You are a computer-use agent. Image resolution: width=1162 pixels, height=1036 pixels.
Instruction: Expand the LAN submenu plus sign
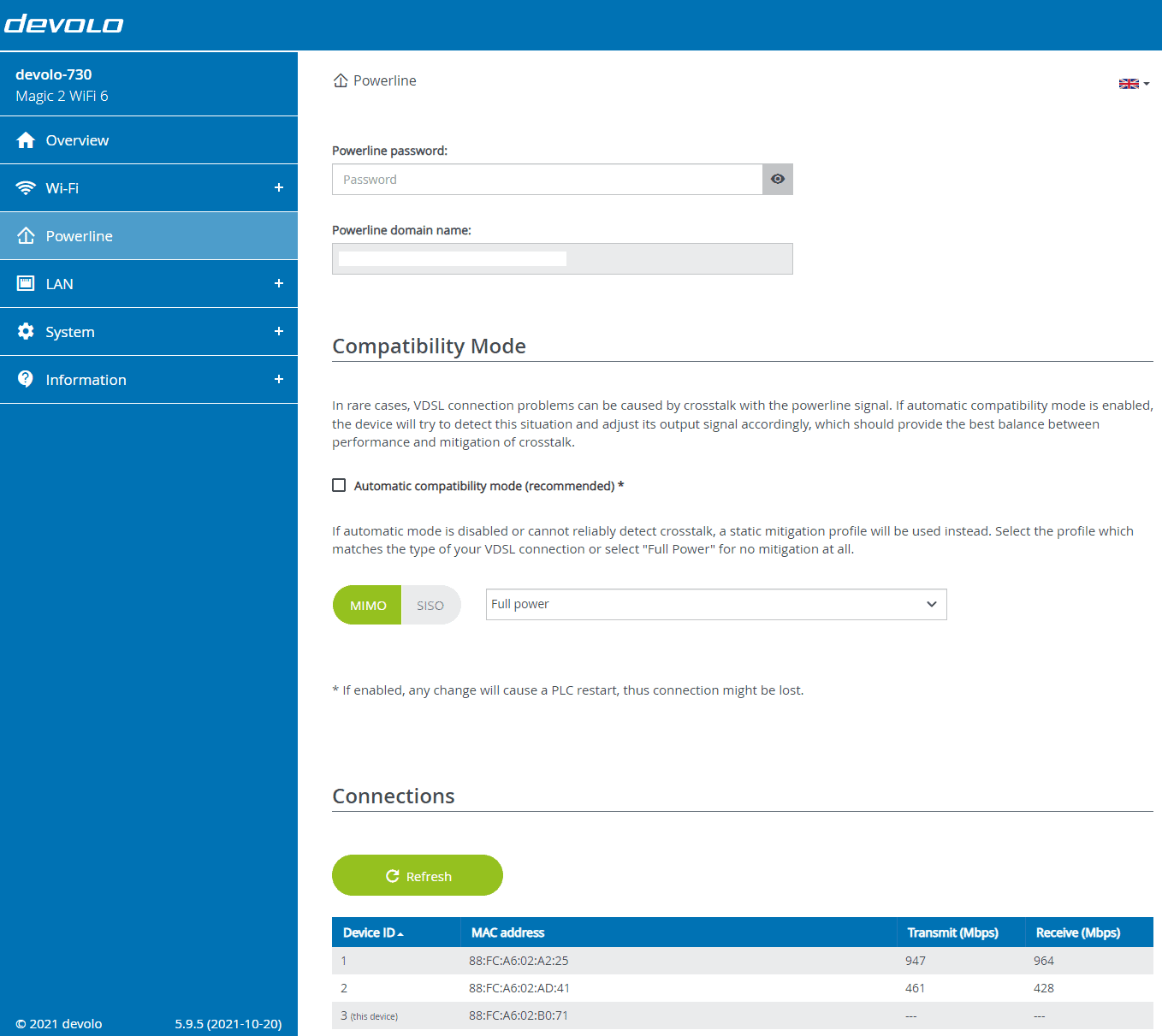click(278, 283)
